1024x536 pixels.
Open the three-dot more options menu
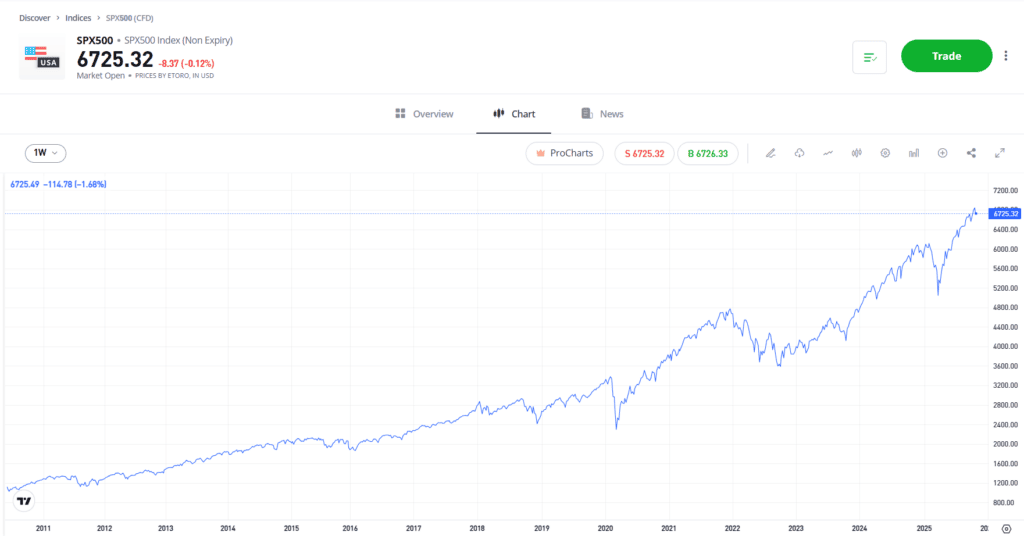click(x=1006, y=56)
